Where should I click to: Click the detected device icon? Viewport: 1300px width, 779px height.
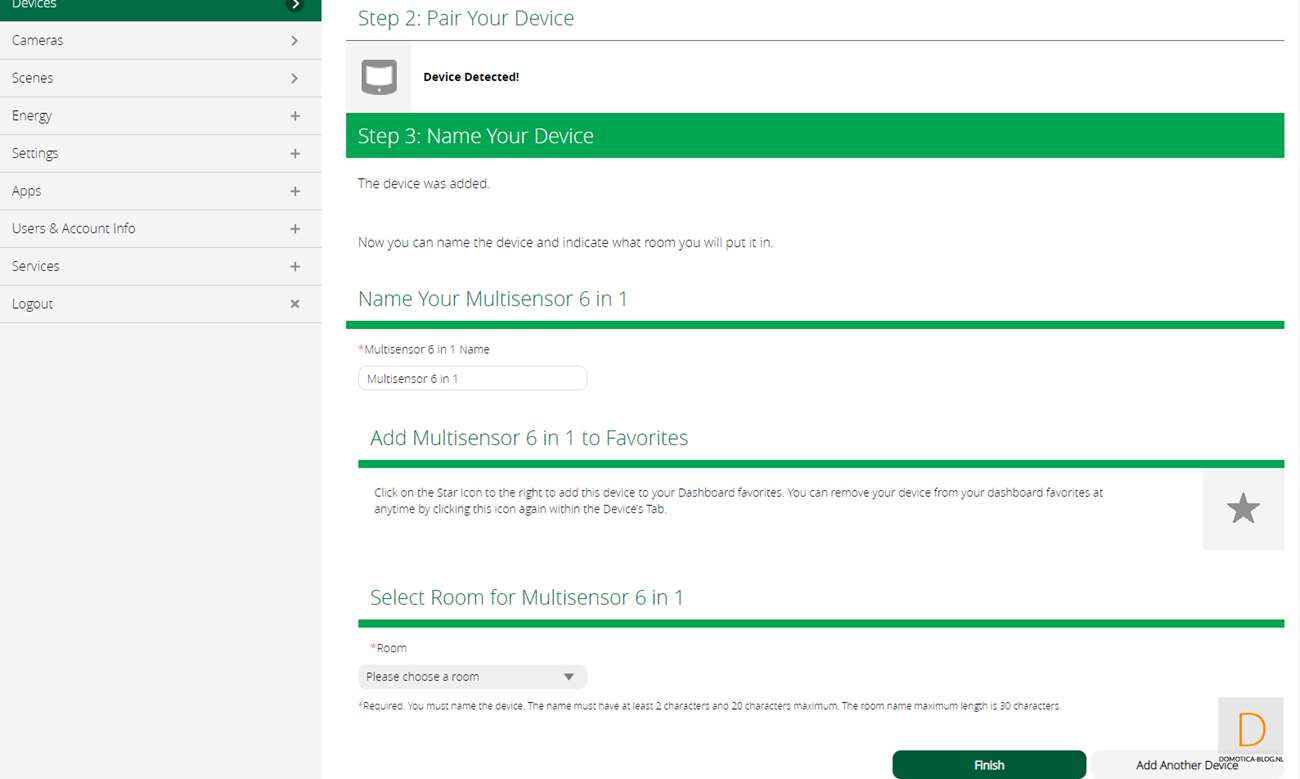(x=379, y=77)
